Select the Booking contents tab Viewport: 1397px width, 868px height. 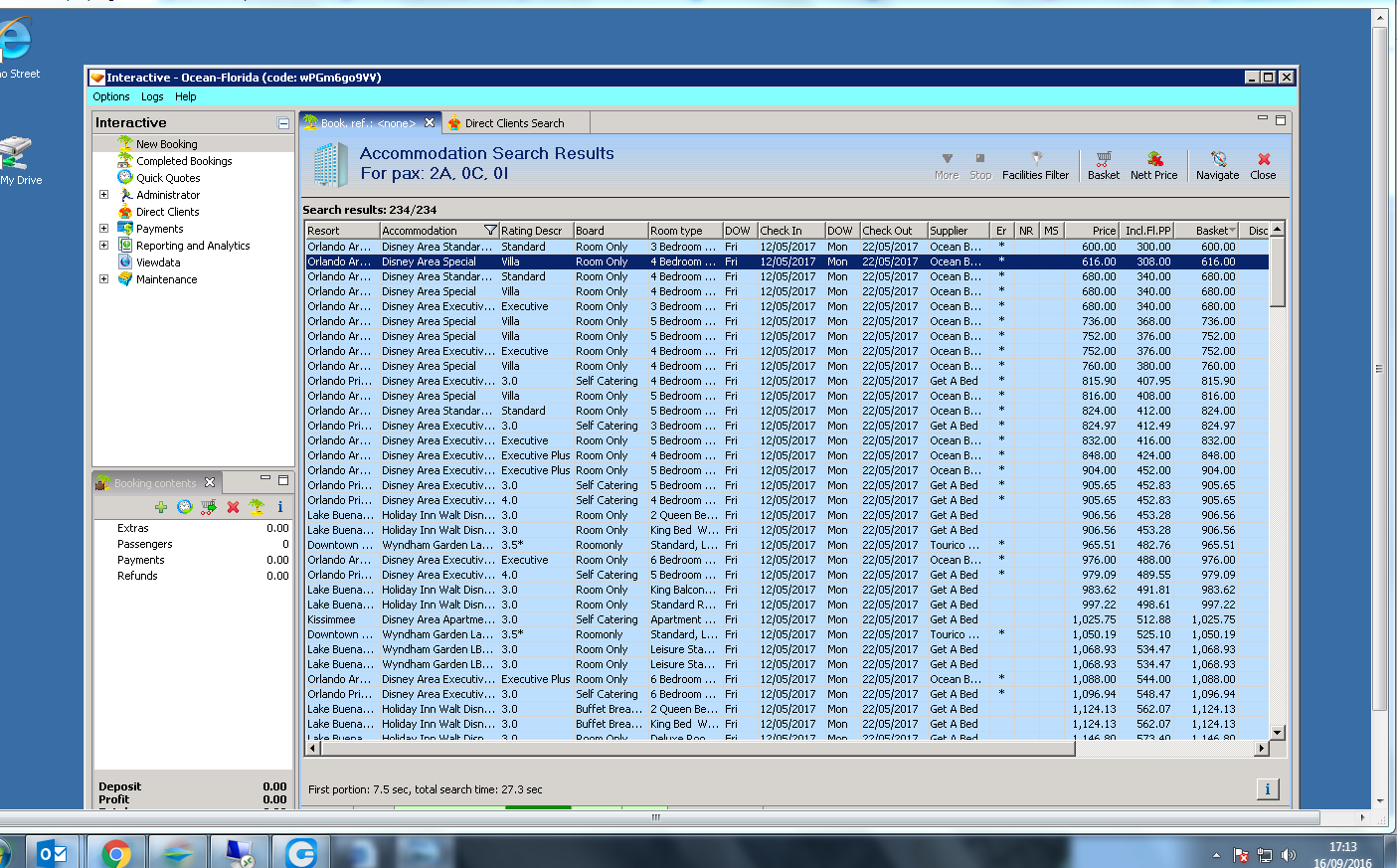coord(155,483)
